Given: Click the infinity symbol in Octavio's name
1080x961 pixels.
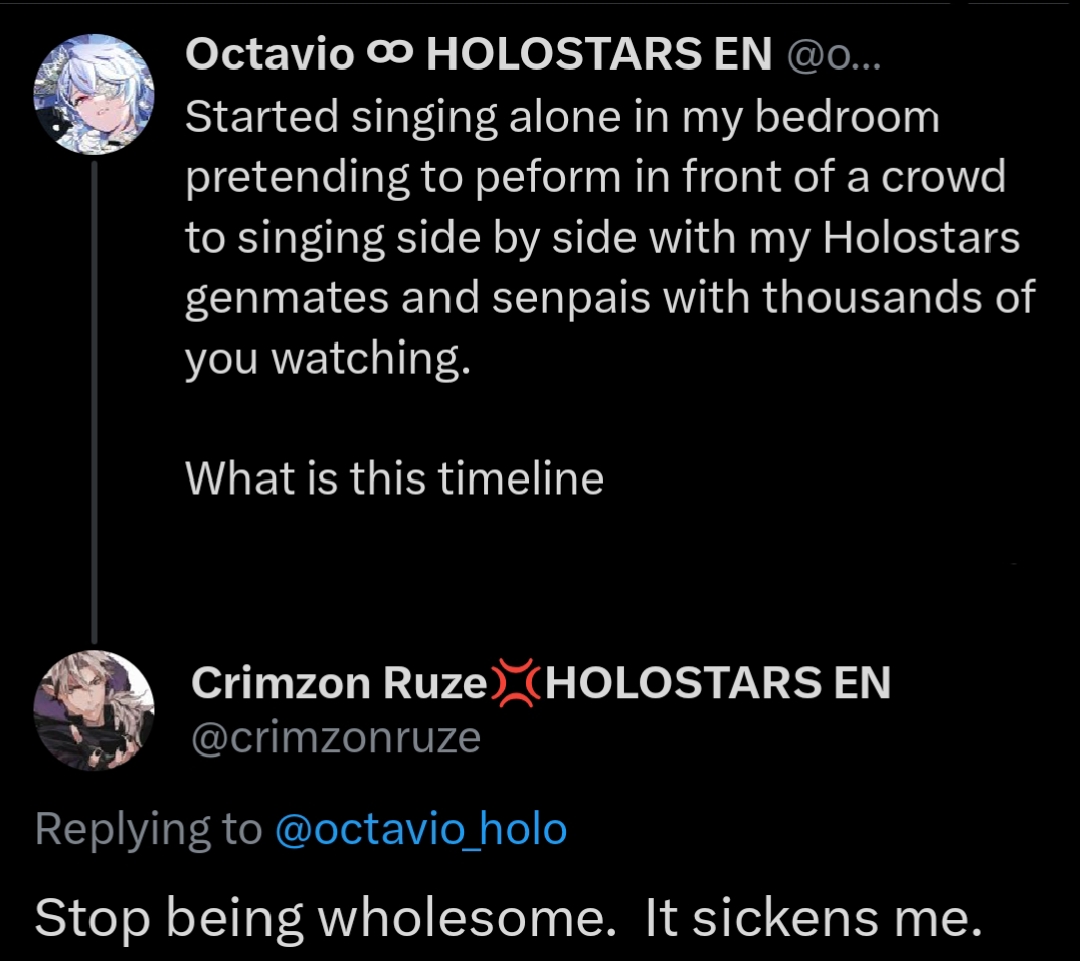Looking at the screenshot, I should (x=391, y=57).
